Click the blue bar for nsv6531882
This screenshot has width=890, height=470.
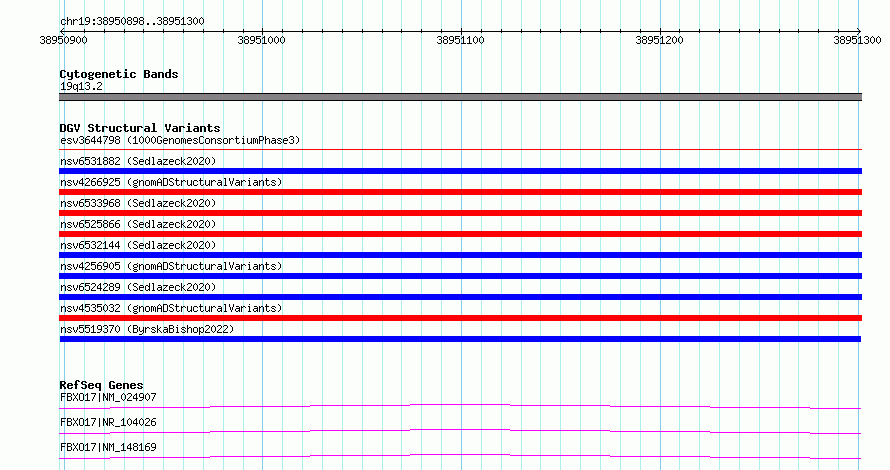460,171
